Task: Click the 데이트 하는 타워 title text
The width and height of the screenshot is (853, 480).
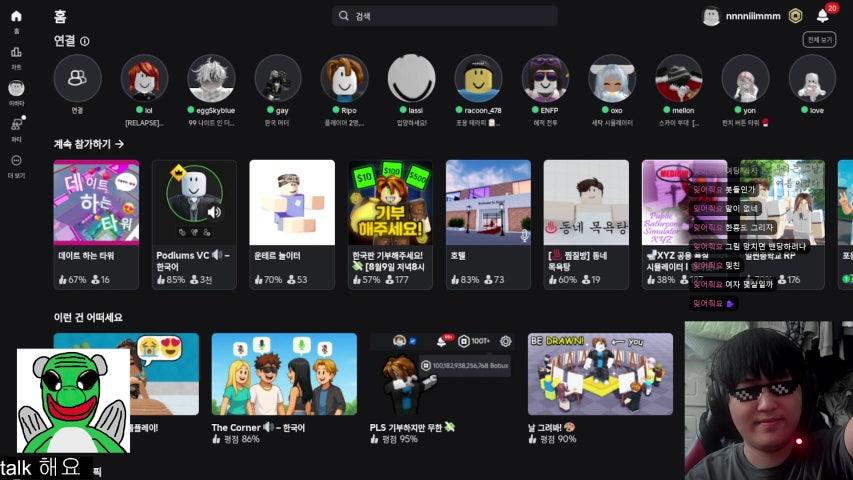Action: pyautogui.click(x=86, y=255)
